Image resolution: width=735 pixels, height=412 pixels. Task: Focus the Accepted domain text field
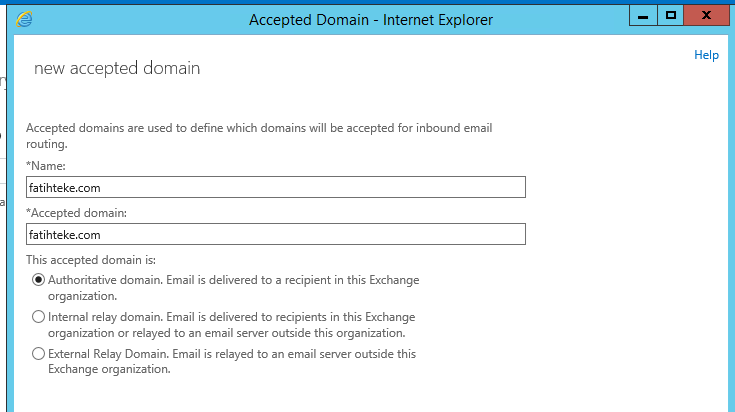point(276,234)
